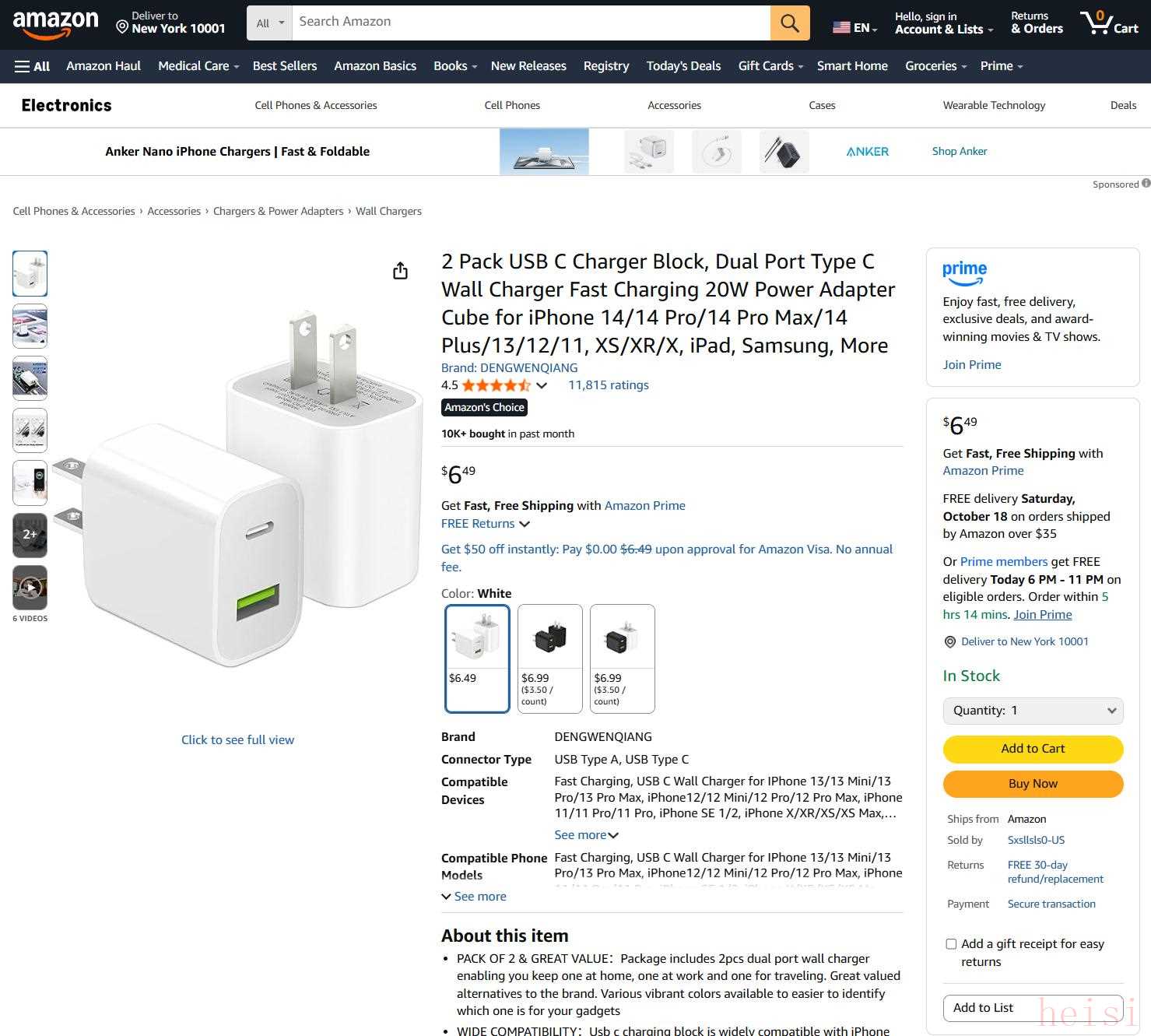Click the share icon above product image
Image resolution: width=1151 pixels, height=1036 pixels.
click(x=400, y=271)
